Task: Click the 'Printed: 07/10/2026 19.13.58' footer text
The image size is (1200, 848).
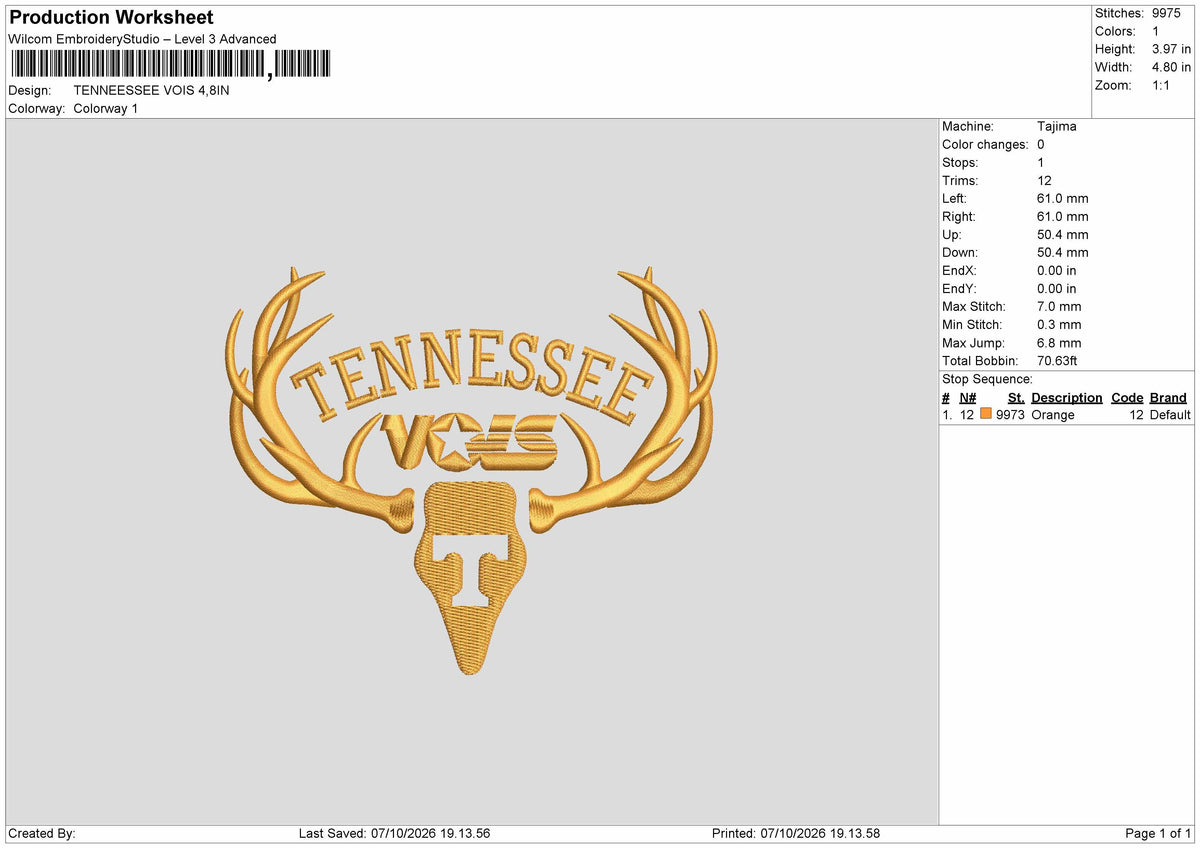Action: [796, 834]
